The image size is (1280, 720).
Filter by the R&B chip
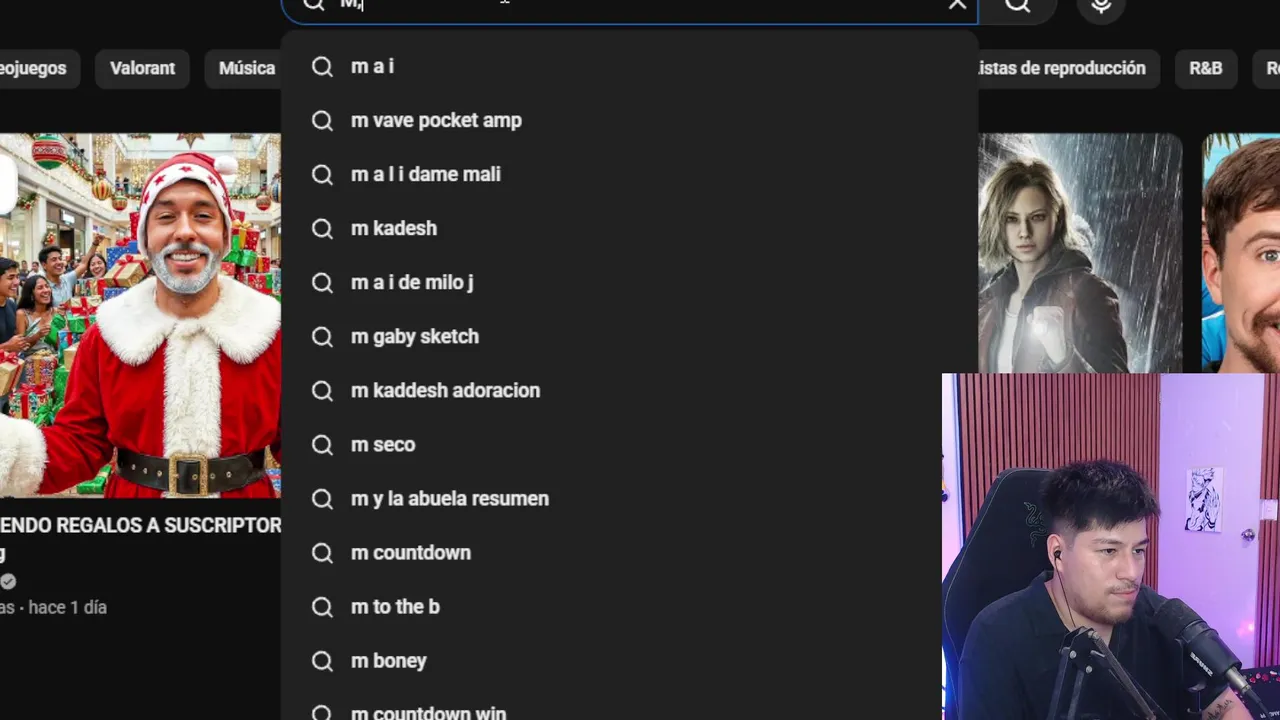coord(1205,68)
